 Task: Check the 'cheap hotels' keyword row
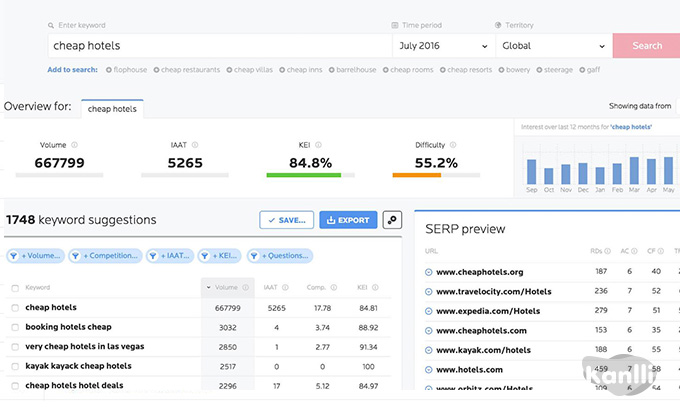[x=15, y=308]
